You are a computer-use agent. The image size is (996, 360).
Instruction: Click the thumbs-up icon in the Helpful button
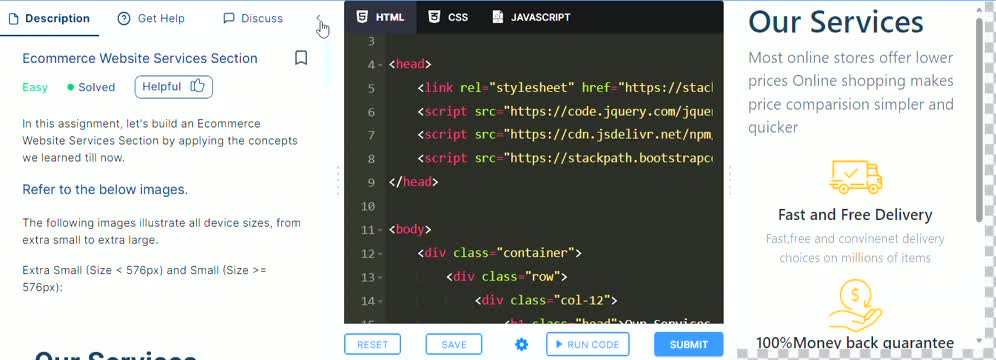[x=198, y=86]
